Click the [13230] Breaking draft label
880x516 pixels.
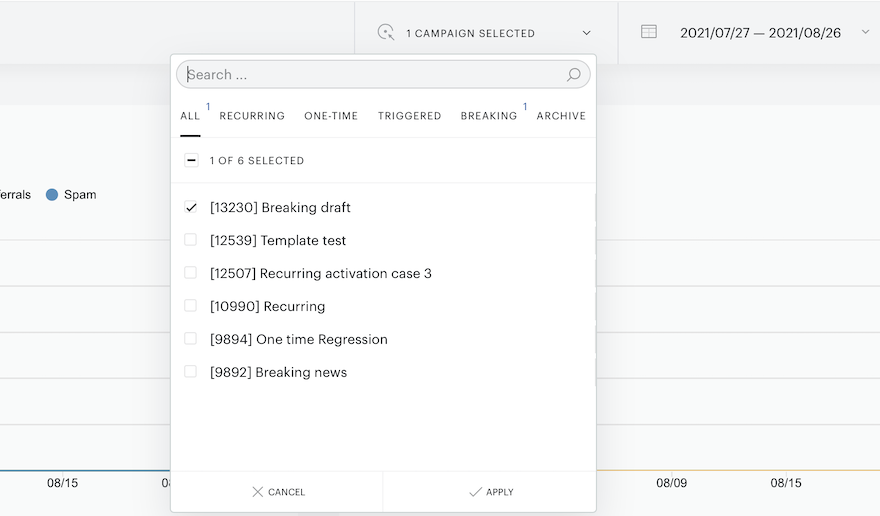click(280, 207)
